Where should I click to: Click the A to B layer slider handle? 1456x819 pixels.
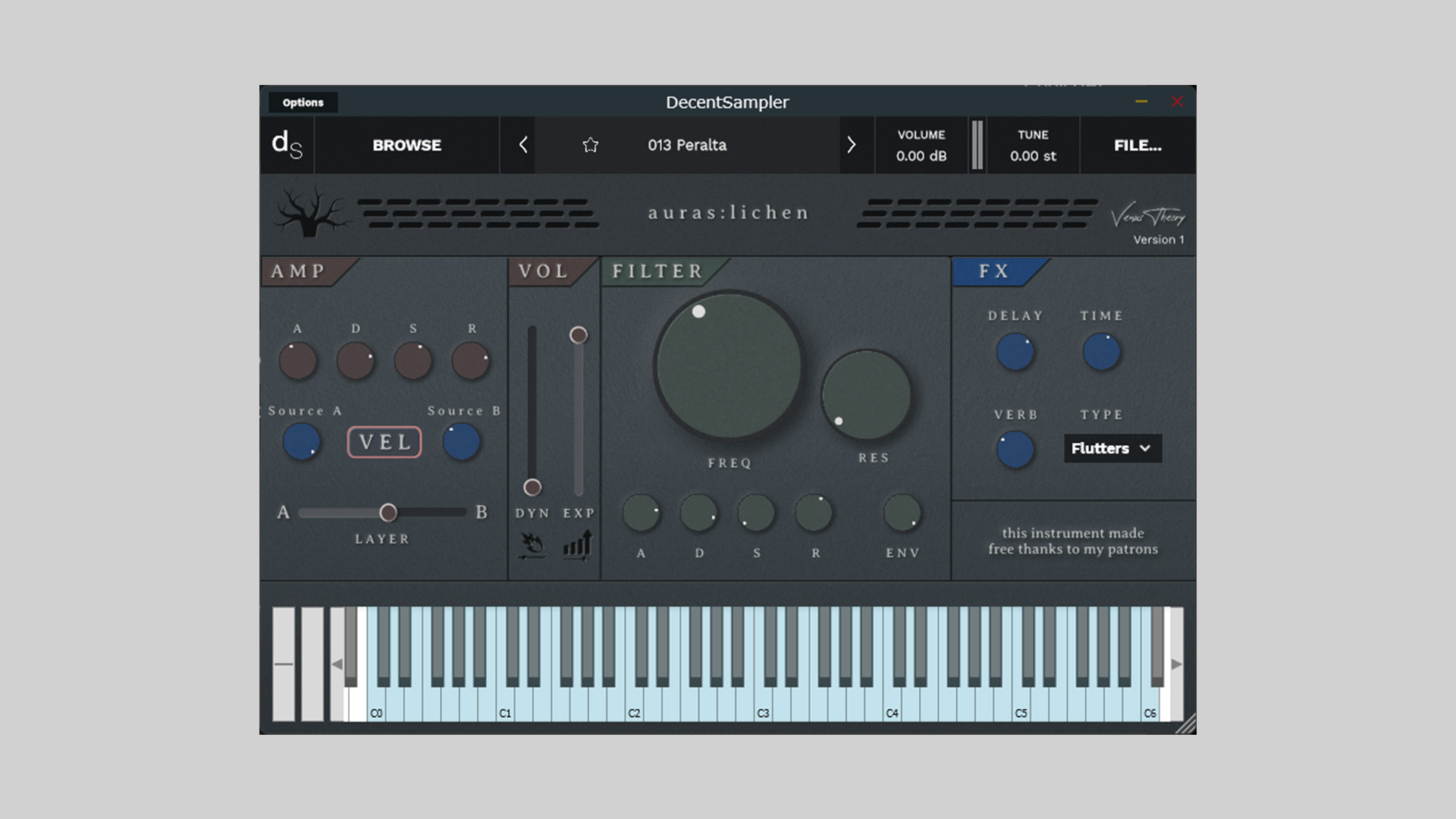pos(388,513)
